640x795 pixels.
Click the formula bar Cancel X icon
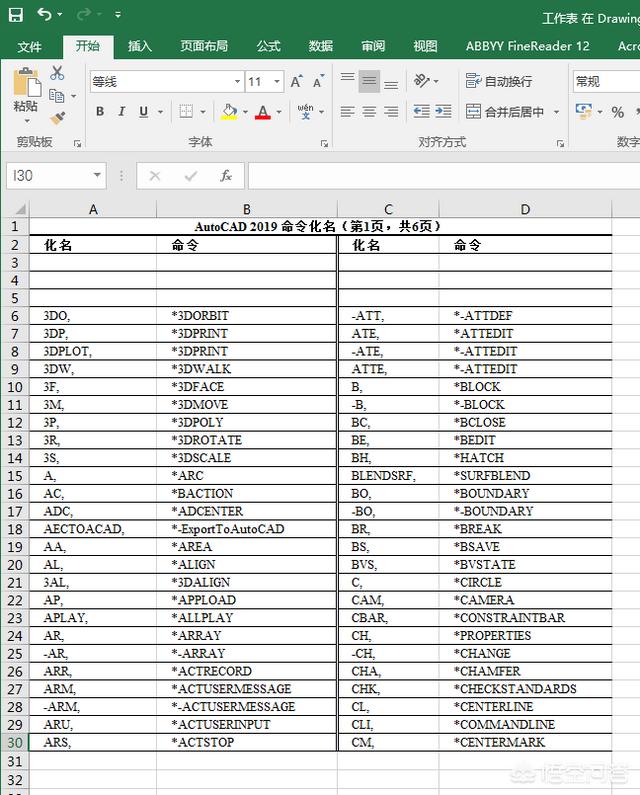[x=155, y=176]
